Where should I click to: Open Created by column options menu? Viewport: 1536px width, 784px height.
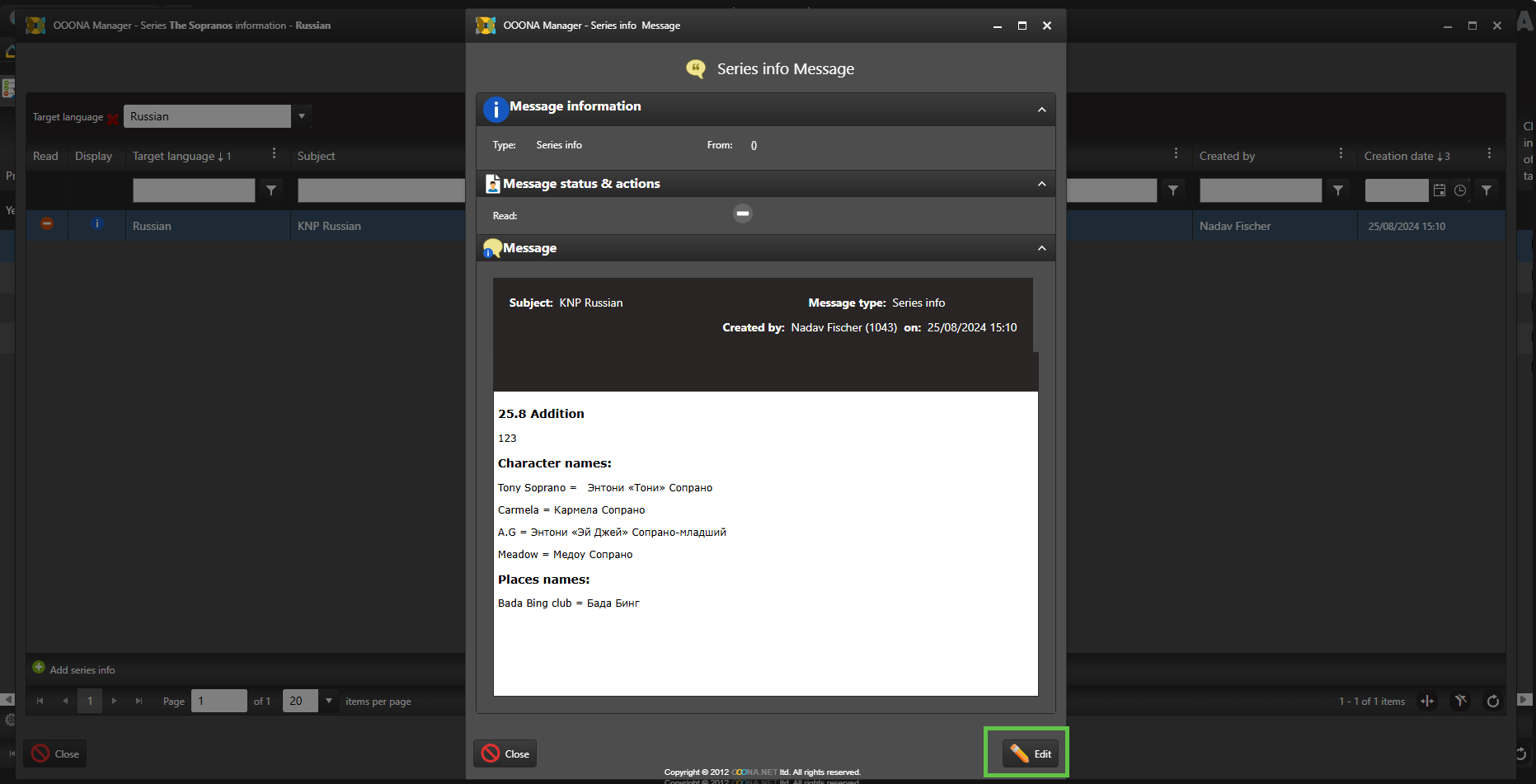coord(1341,154)
